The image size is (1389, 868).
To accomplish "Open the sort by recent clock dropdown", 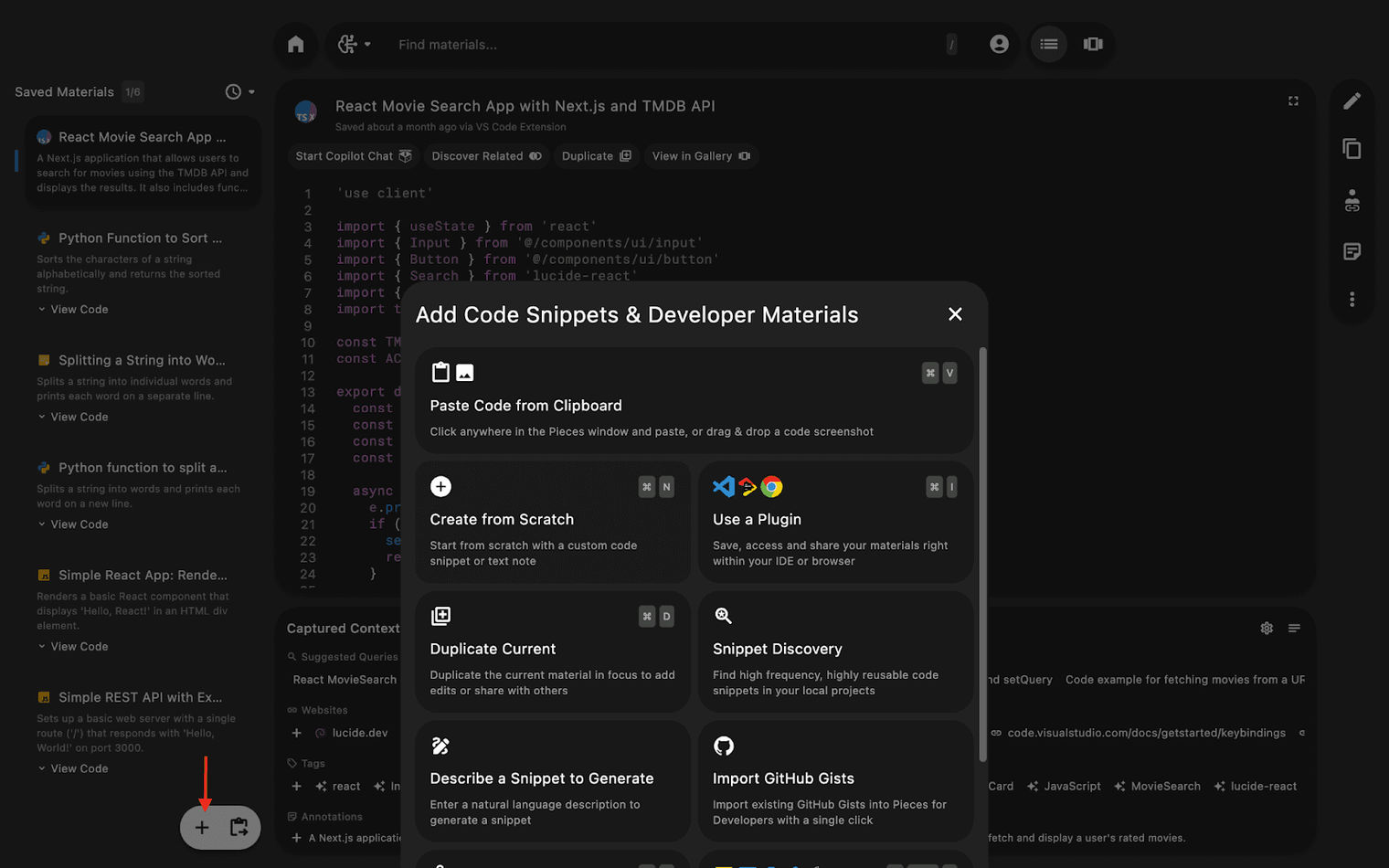I will point(240,91).
